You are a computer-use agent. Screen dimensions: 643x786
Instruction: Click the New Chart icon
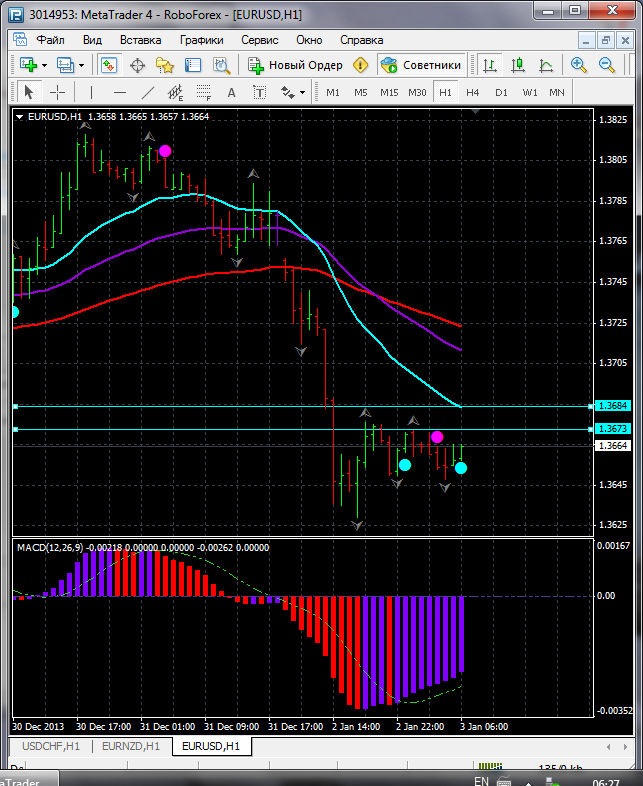28,65
